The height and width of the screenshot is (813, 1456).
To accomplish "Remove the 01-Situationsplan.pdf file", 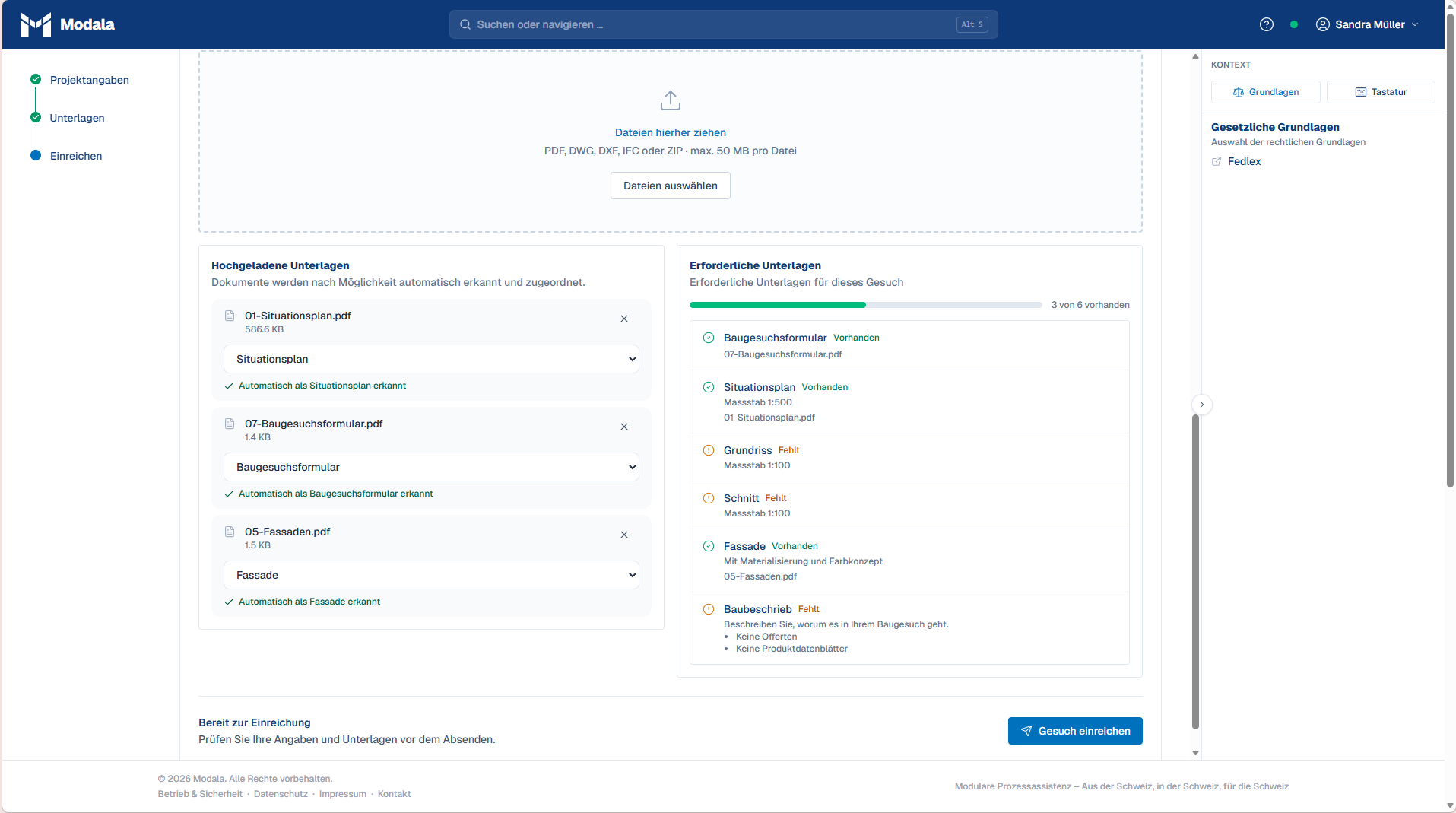I will (624, 319).
